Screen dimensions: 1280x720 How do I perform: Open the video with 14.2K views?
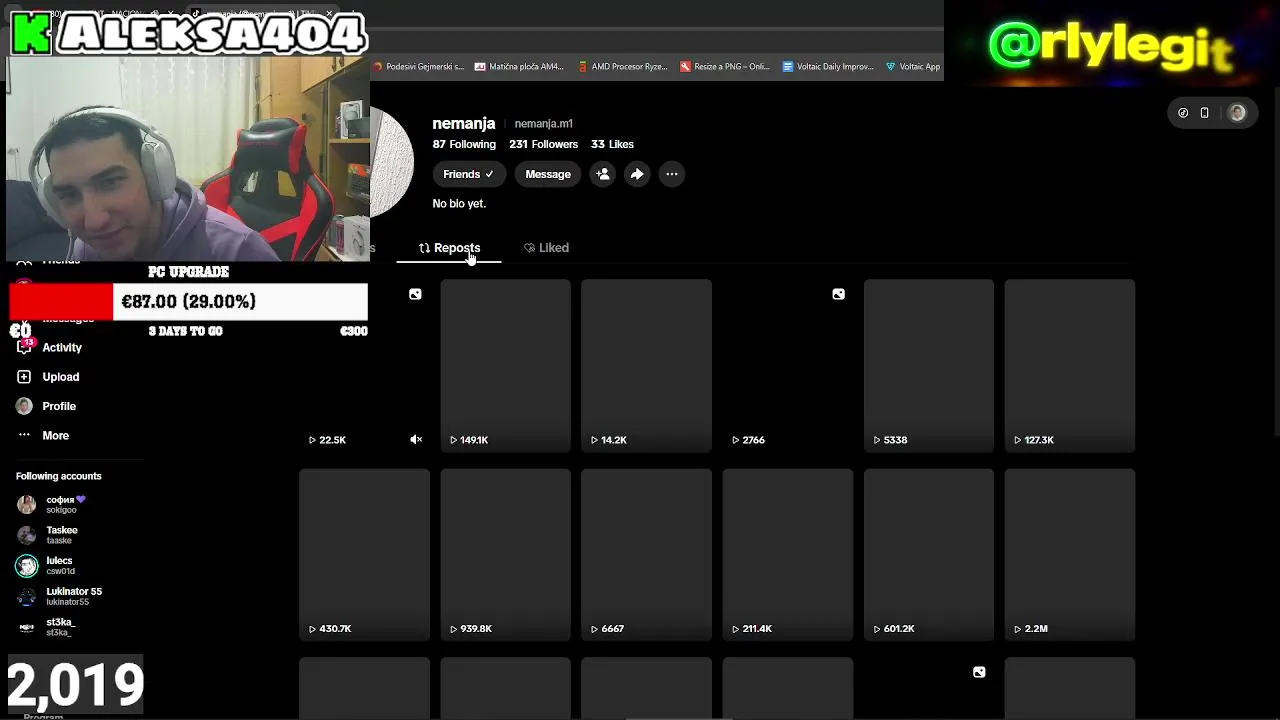tap(646, 365)
